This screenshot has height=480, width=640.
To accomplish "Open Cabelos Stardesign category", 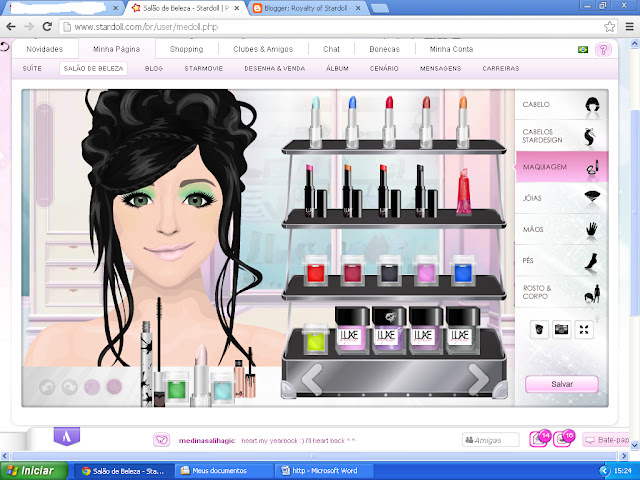I will click(x=562, y=136).
